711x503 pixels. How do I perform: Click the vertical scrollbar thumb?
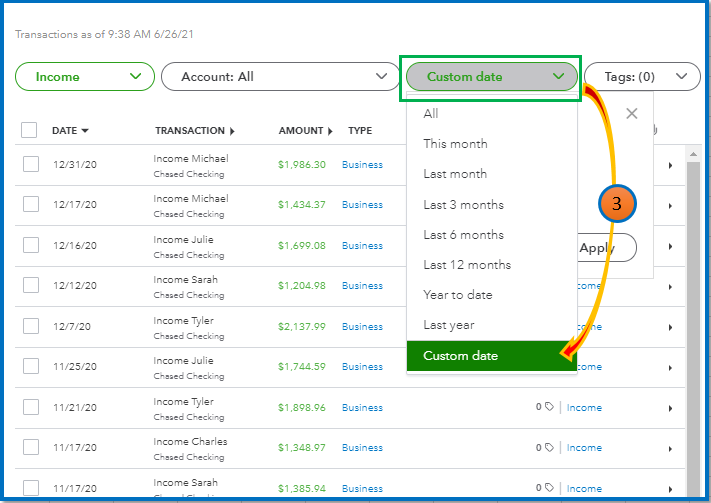coord(693,329)
